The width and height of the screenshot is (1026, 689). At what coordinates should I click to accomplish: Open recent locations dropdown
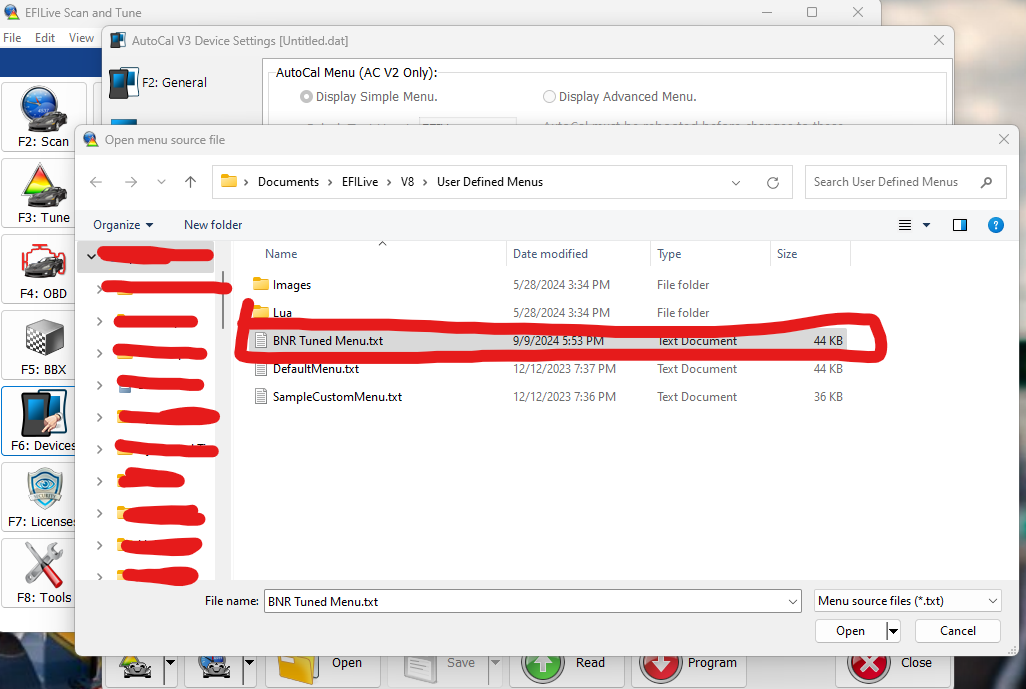click(161, 182)
